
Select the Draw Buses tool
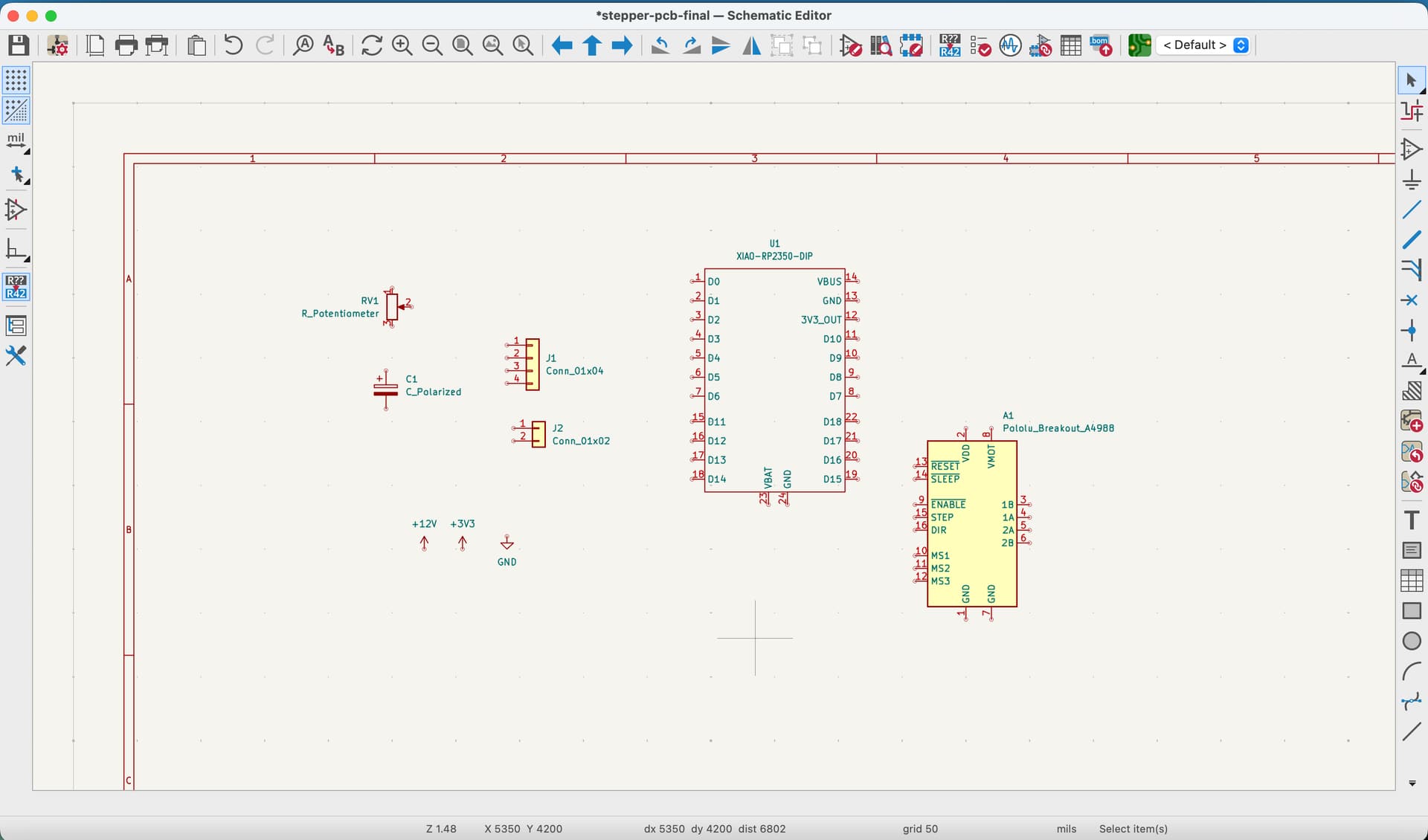[x=1412, y=240]
